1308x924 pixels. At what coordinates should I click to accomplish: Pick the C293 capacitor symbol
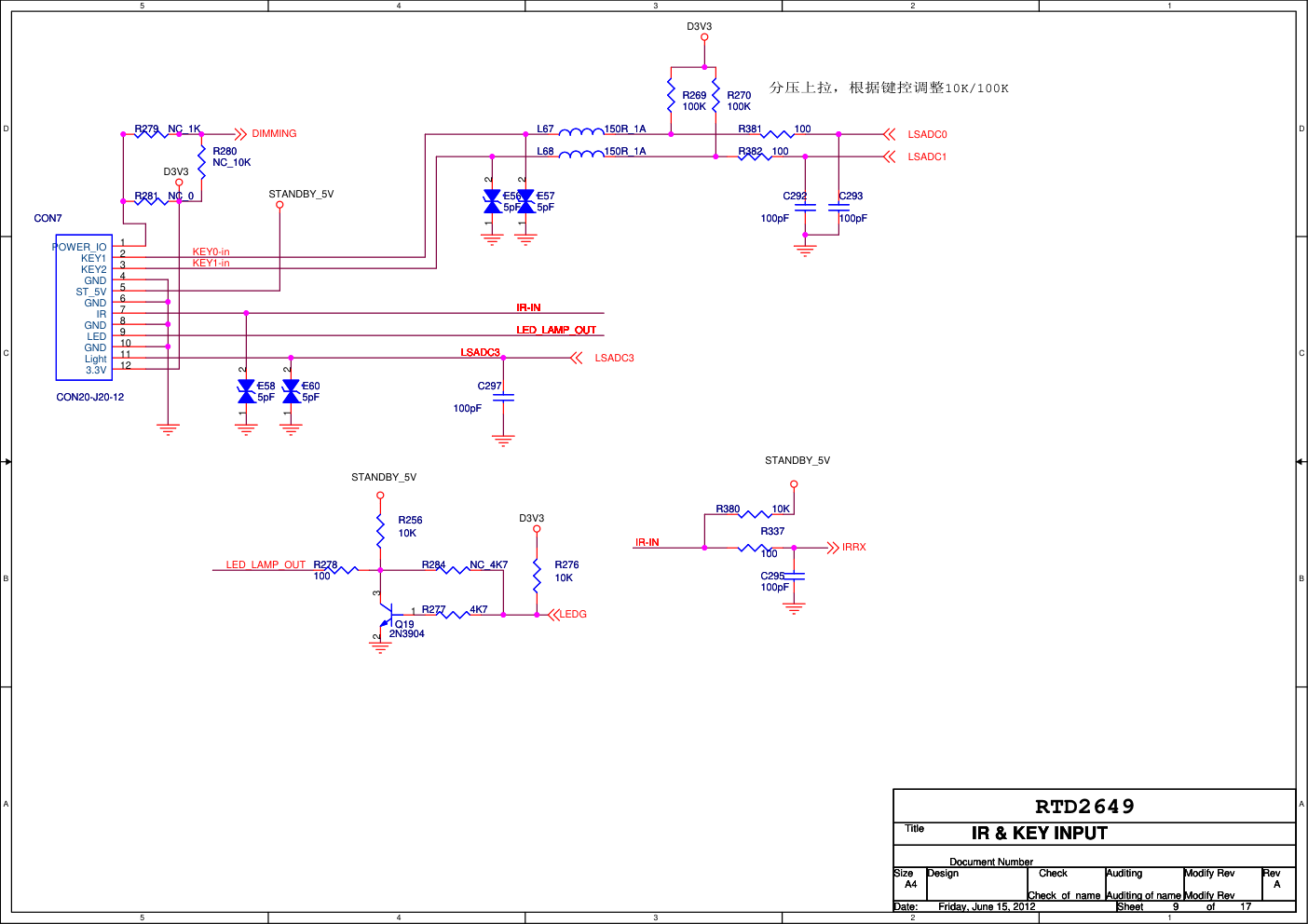point(838,208)
